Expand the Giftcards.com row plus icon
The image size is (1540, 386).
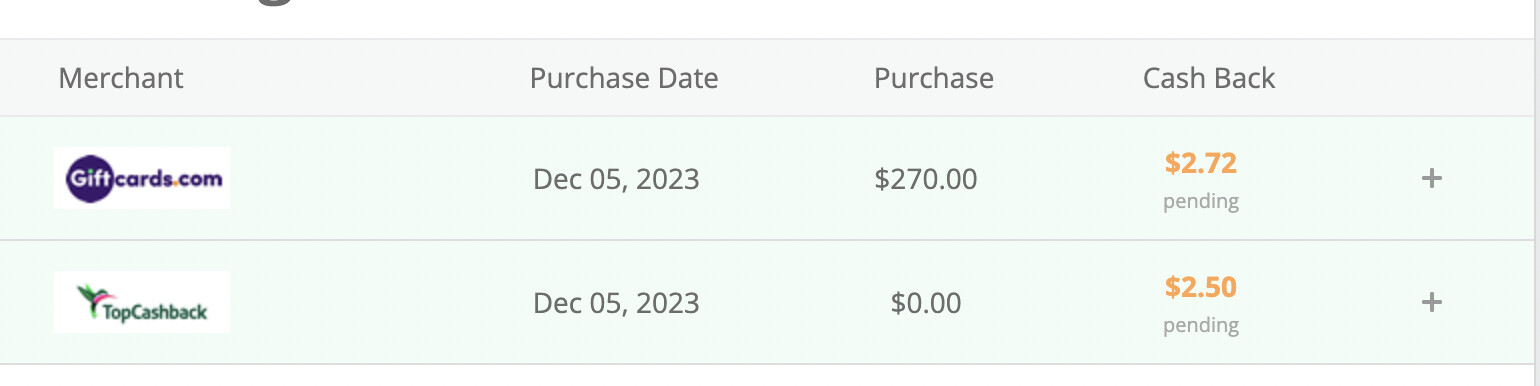pos(1432,178)
